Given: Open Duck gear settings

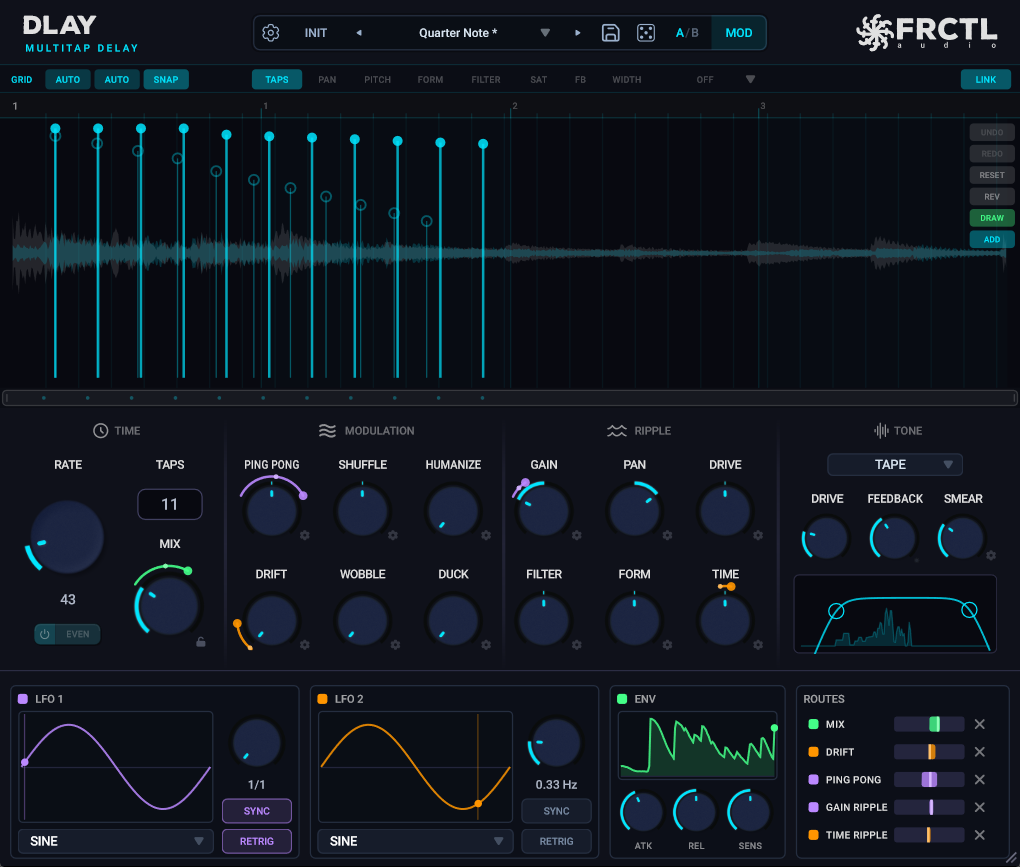Looking at the screenshot, I should point(486,645).
